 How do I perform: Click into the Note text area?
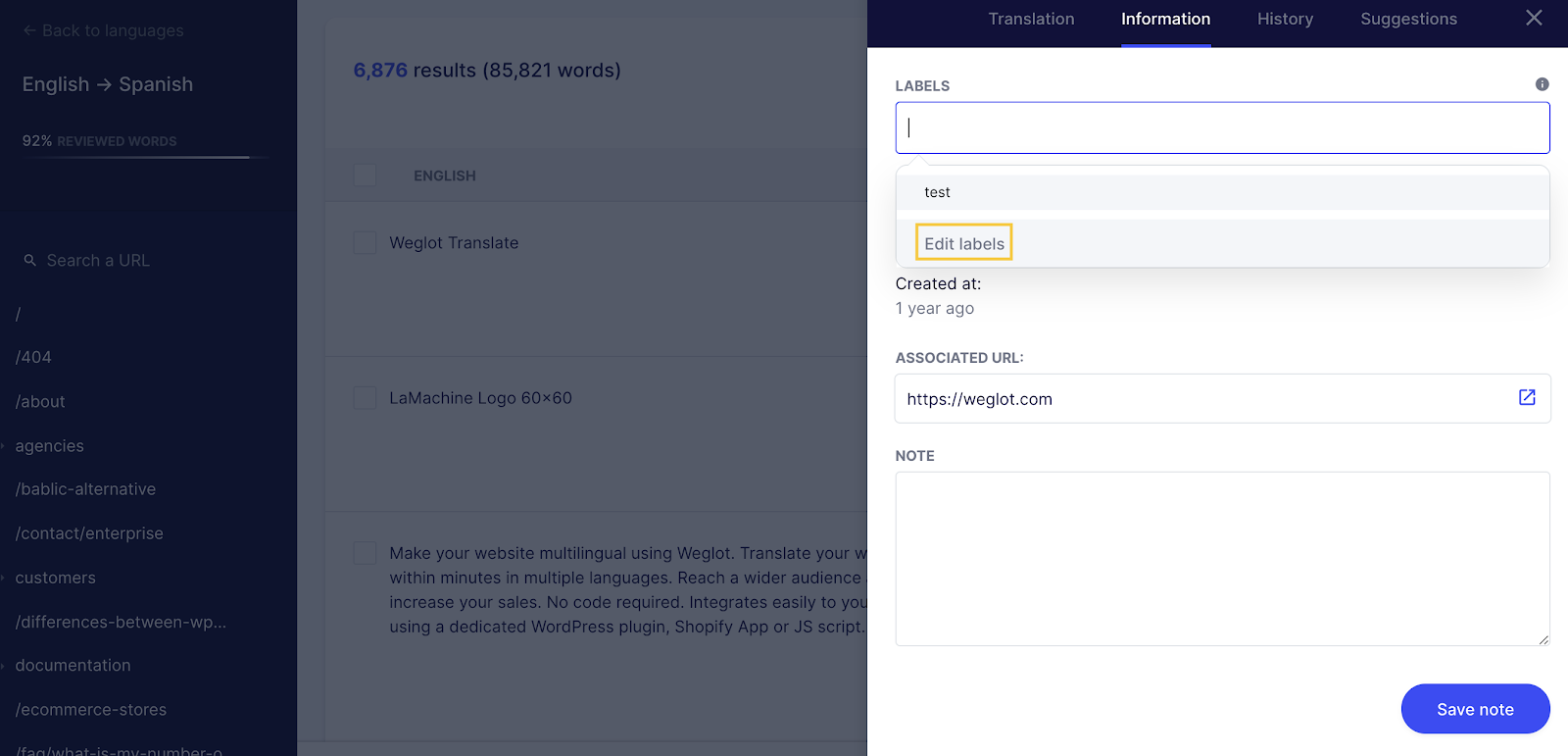1222,559
